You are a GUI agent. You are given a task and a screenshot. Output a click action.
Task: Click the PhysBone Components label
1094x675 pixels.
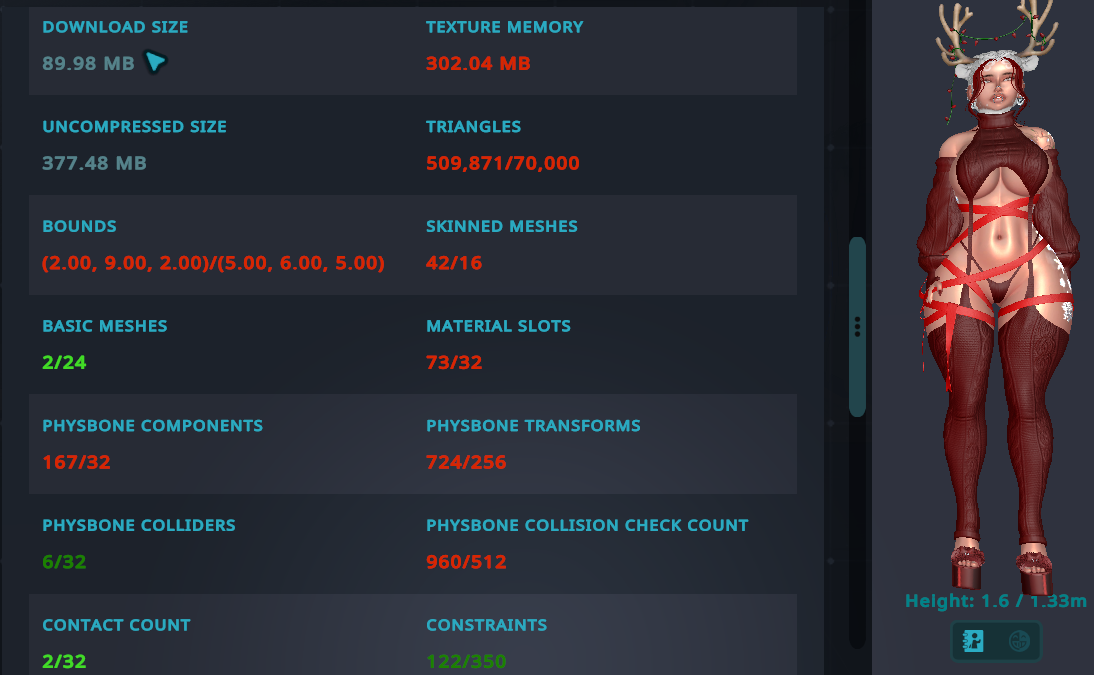[152, 426]
